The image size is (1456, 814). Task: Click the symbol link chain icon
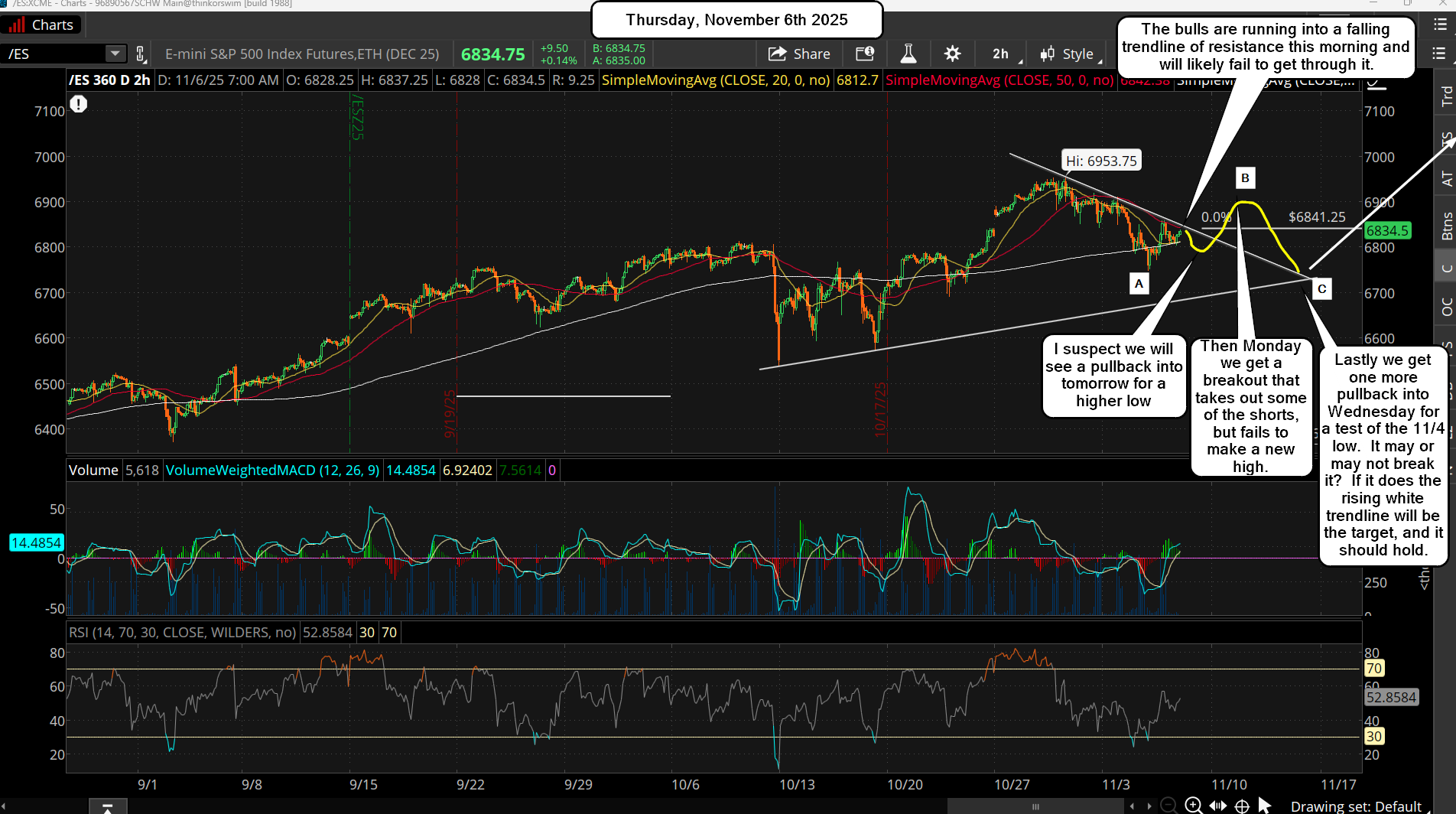click(141, 54)
